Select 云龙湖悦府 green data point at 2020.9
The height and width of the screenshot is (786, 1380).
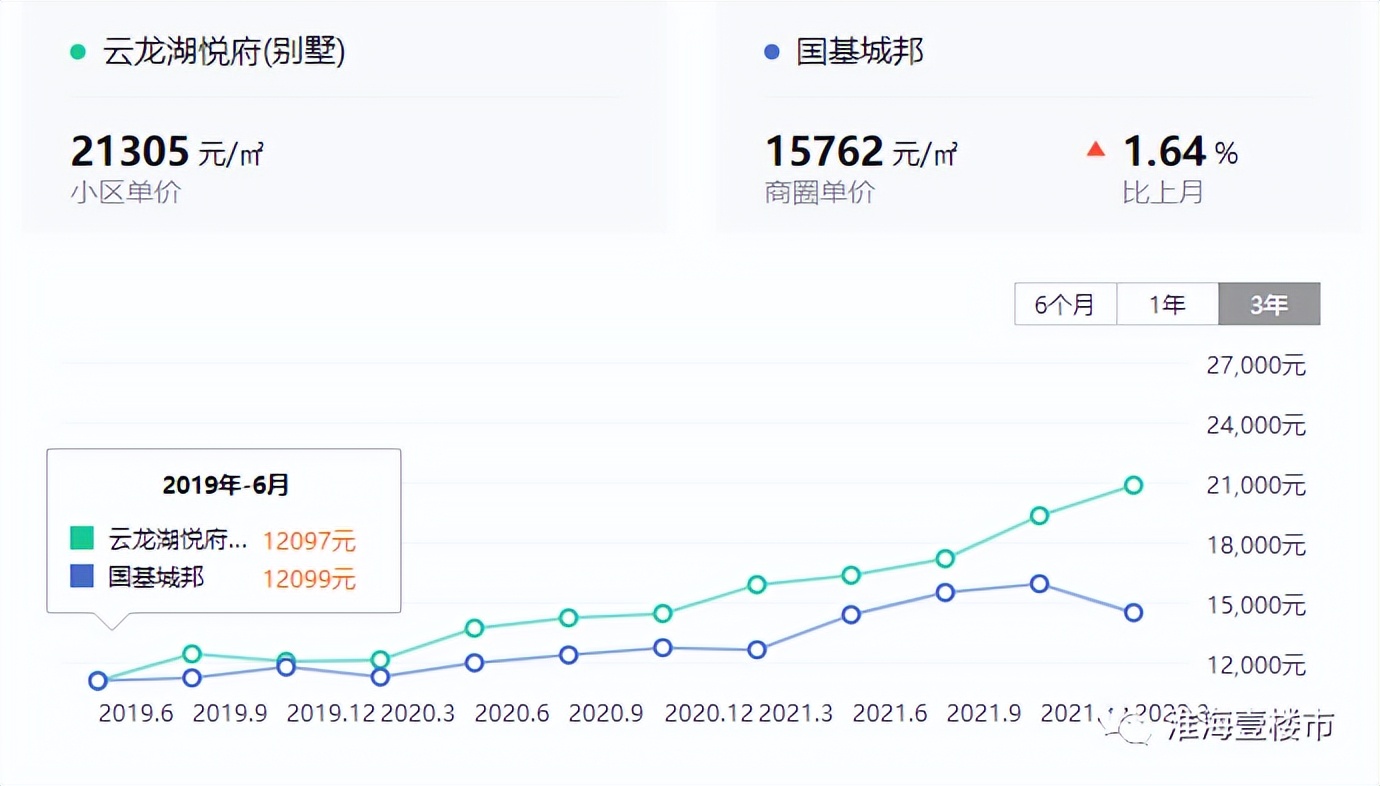(x=568, y=618)
